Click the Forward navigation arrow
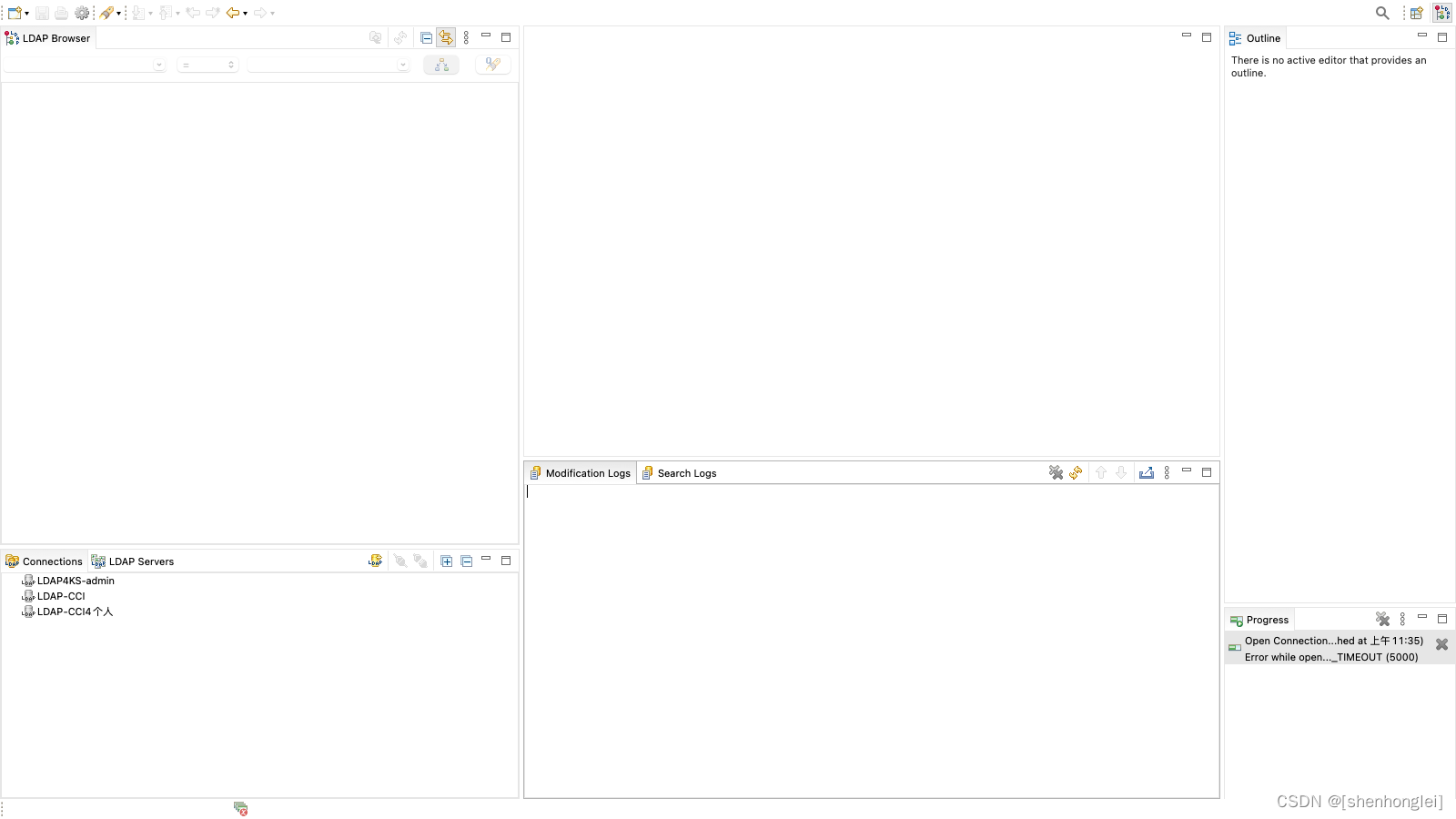Screen dimensions: 1456x819 tap(260, 13)
